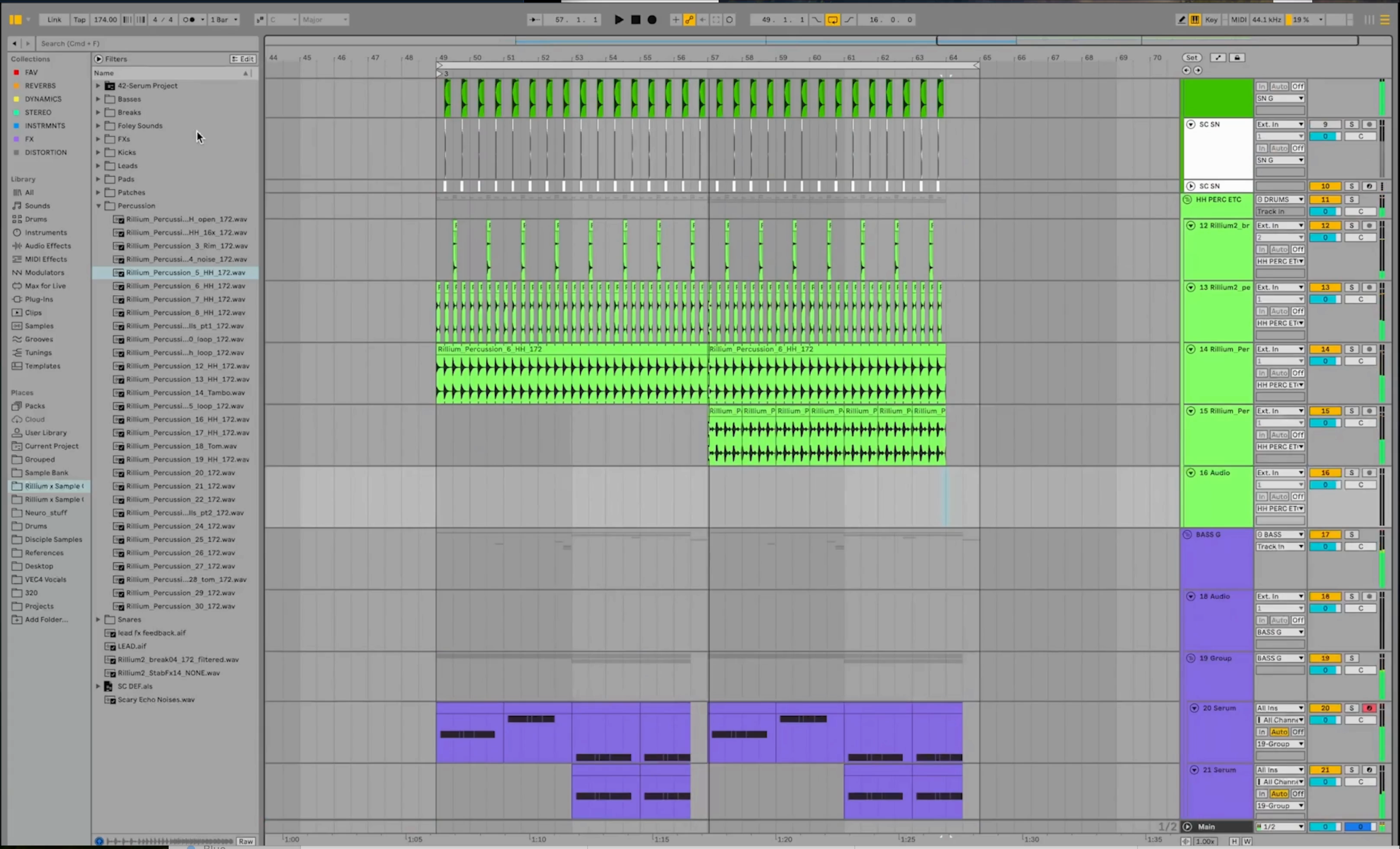Expand the Basses folder
The width and height of the screenshot is (1400, 849).
98,99
